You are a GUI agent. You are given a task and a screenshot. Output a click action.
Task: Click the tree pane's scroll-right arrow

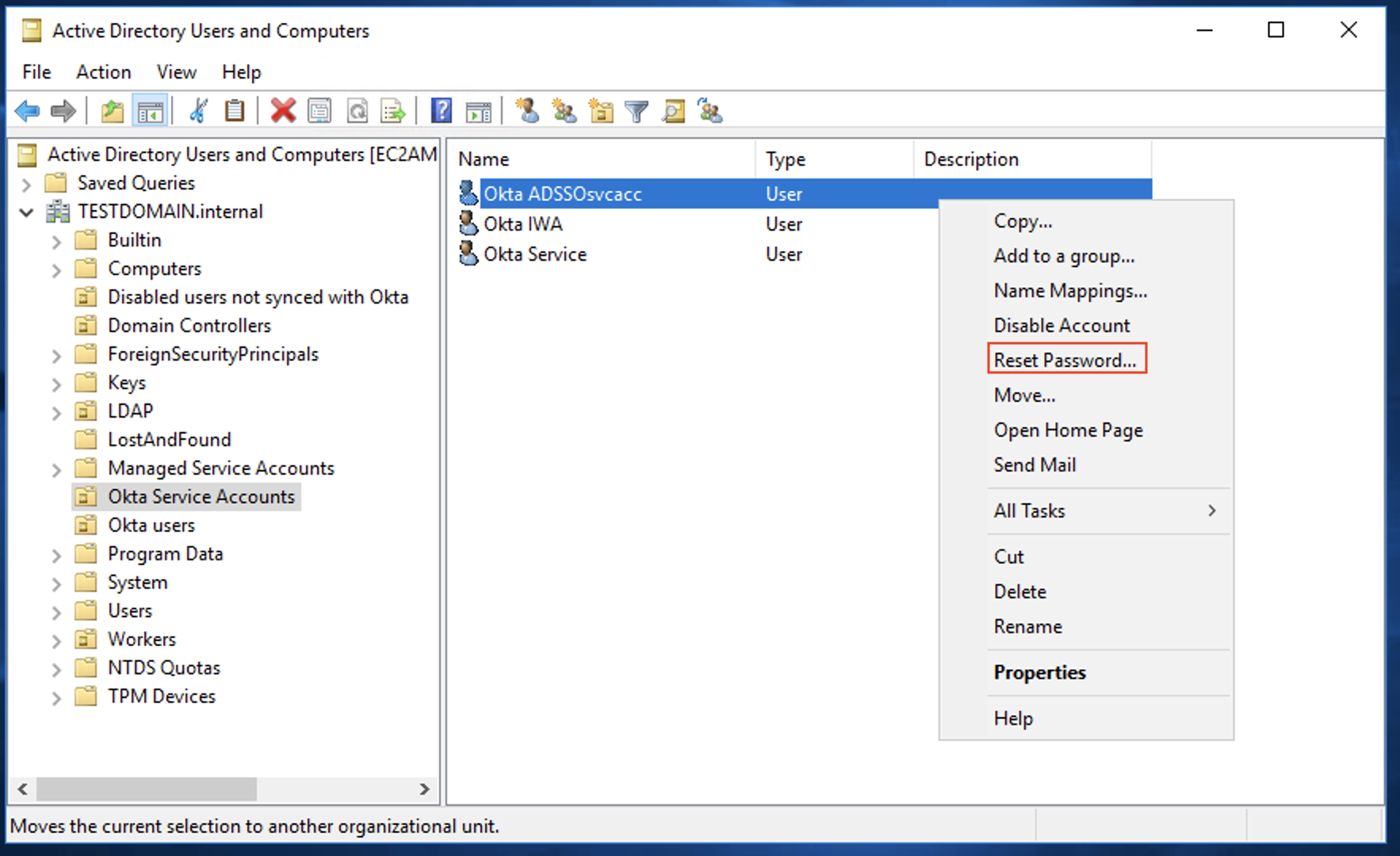(x=424, y=789)
